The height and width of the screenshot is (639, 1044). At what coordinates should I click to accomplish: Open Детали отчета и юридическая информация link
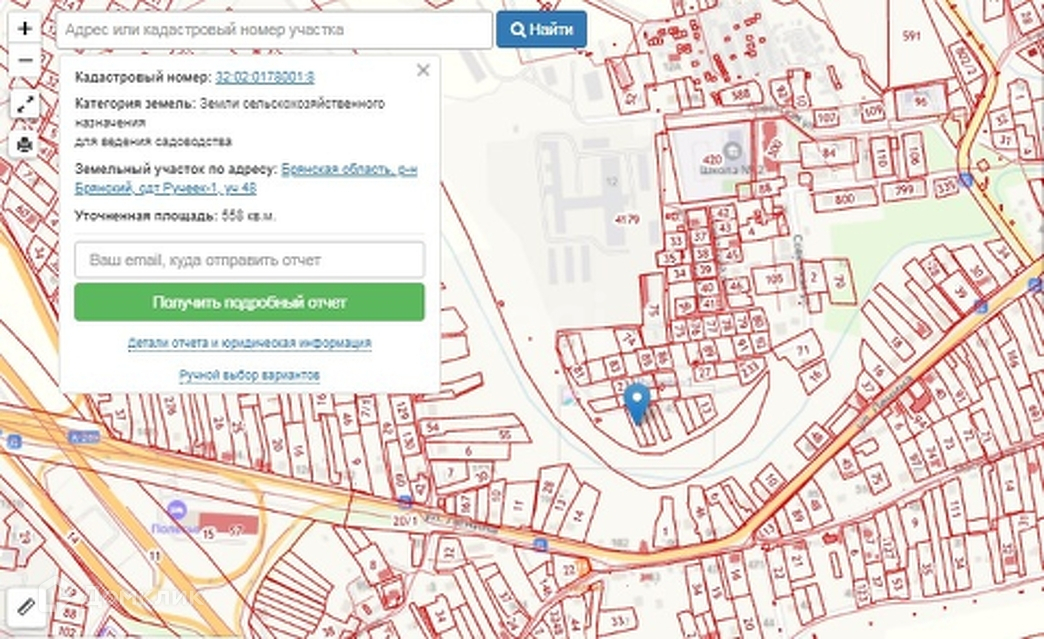[x=249, y=343]
